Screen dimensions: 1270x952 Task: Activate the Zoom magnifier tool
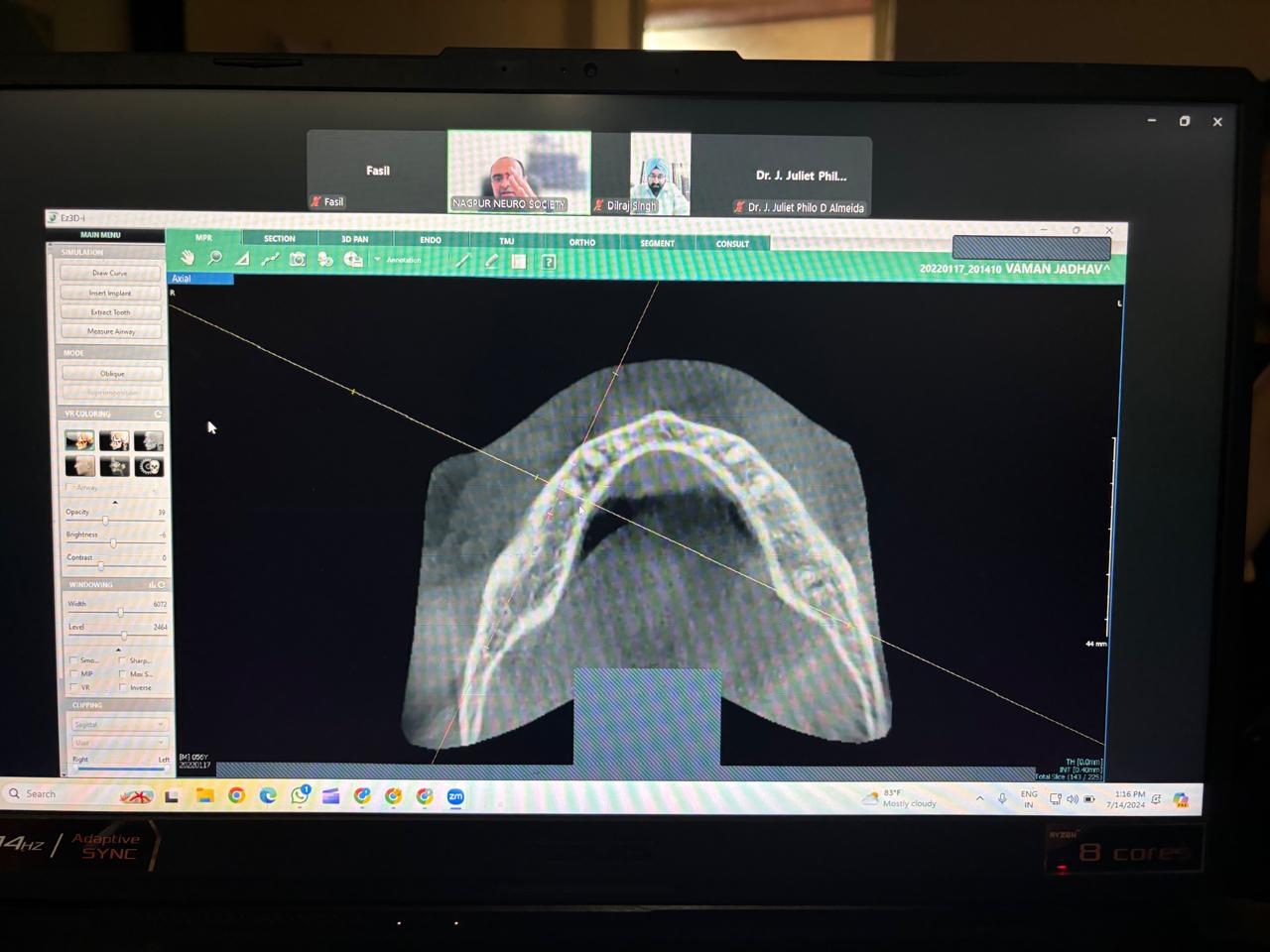(214, 258)
